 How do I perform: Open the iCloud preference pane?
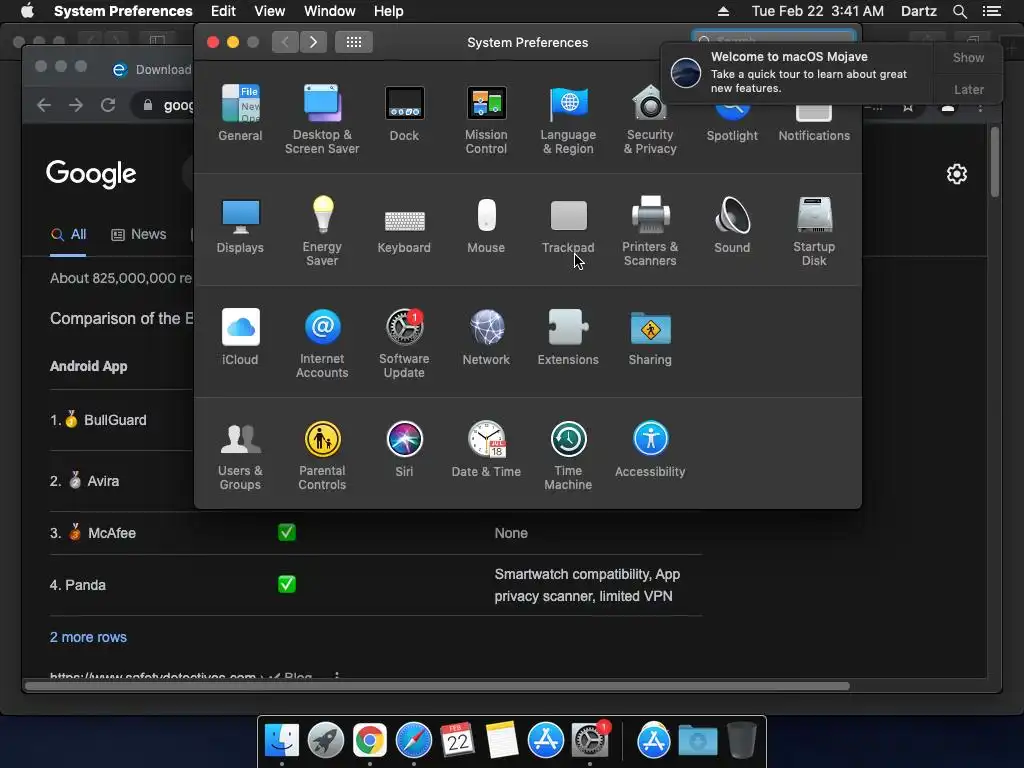pos(240,336)
